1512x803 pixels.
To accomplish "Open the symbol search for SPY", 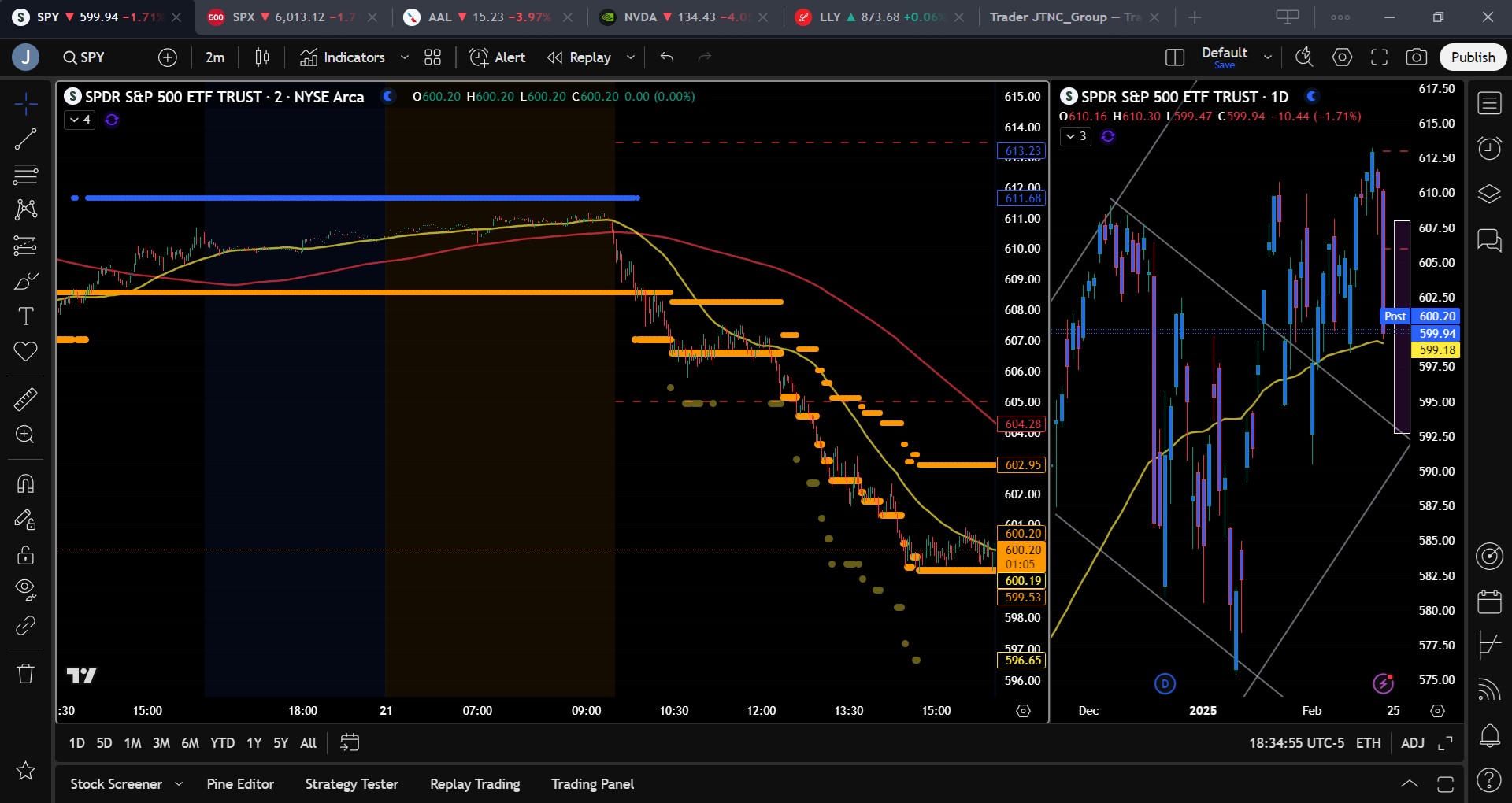I will point(83,57).
